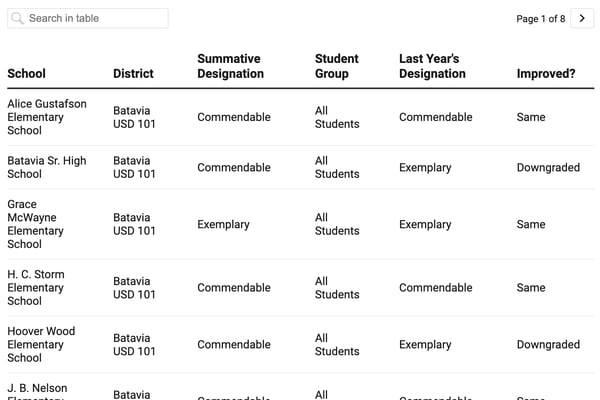Click Downgraded status for Hoover Wood

[x=548, y=344]
